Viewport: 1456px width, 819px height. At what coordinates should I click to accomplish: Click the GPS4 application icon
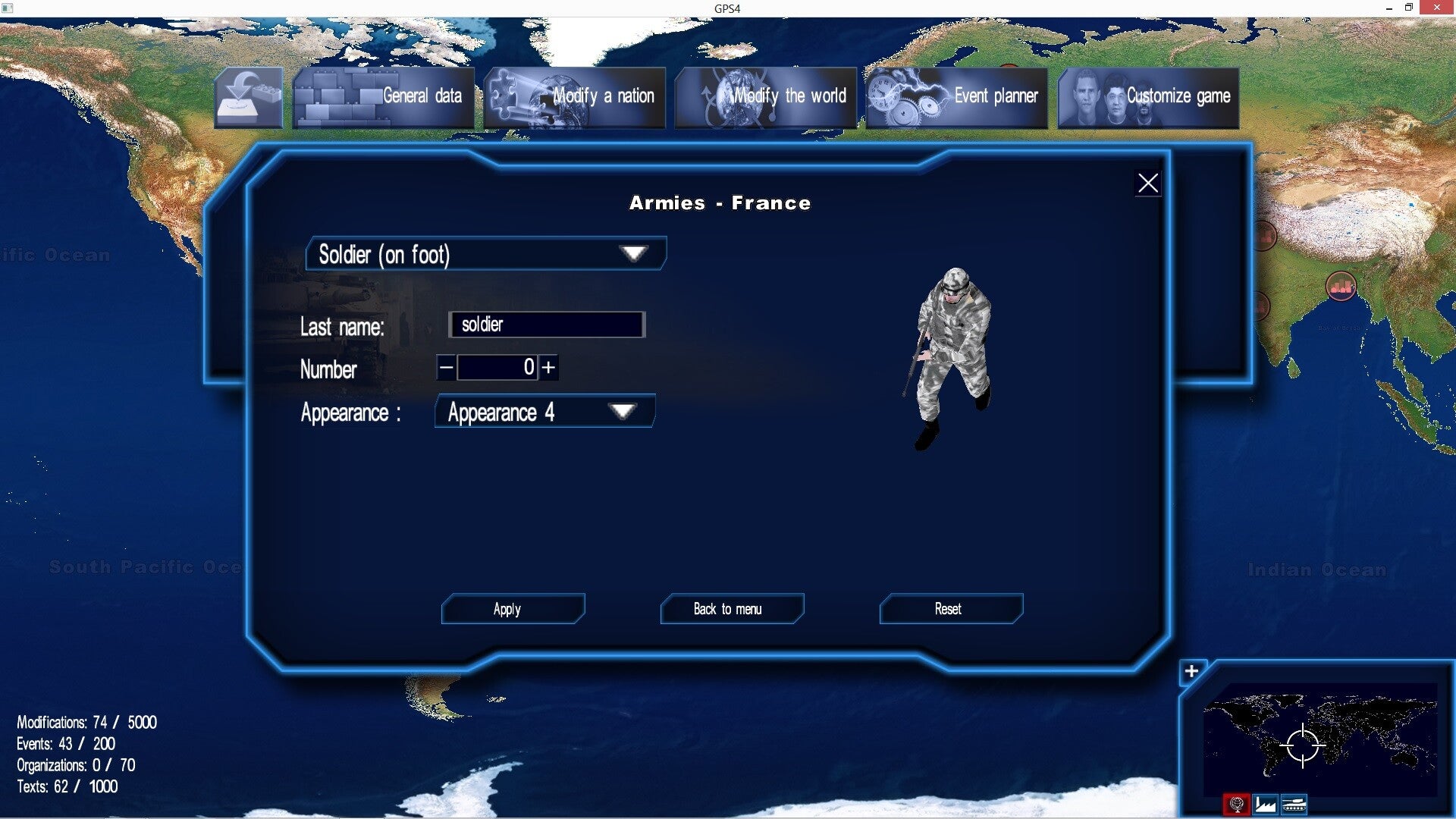tap(9, 8)
